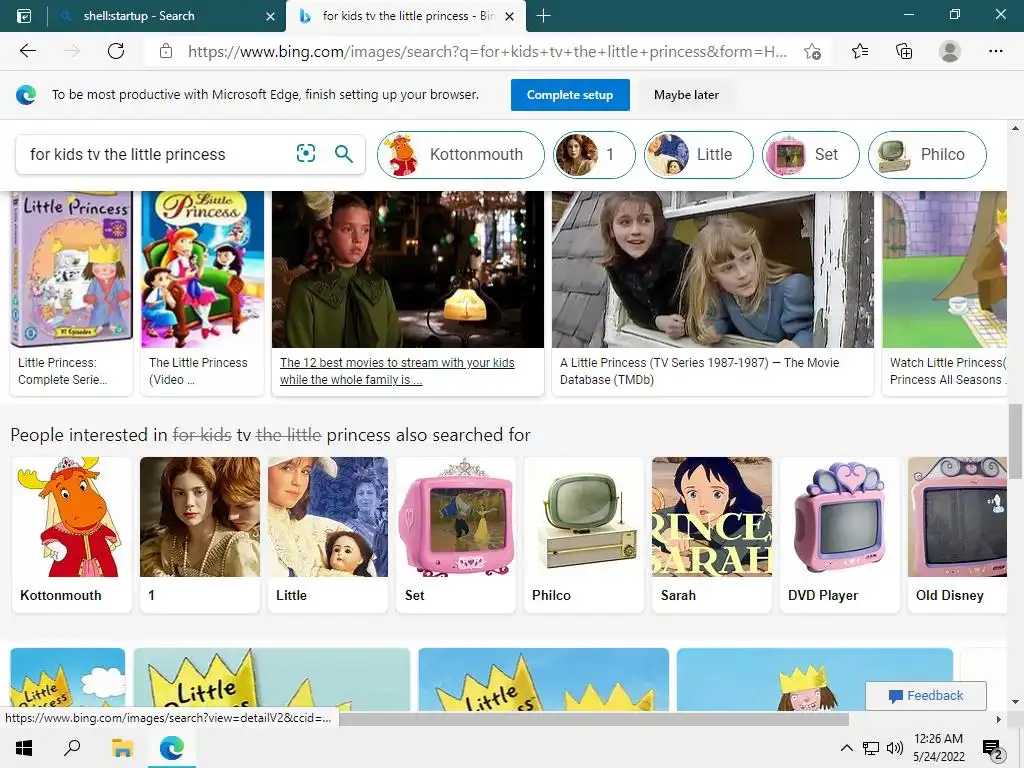Select the Little suggestion chip

698,155
